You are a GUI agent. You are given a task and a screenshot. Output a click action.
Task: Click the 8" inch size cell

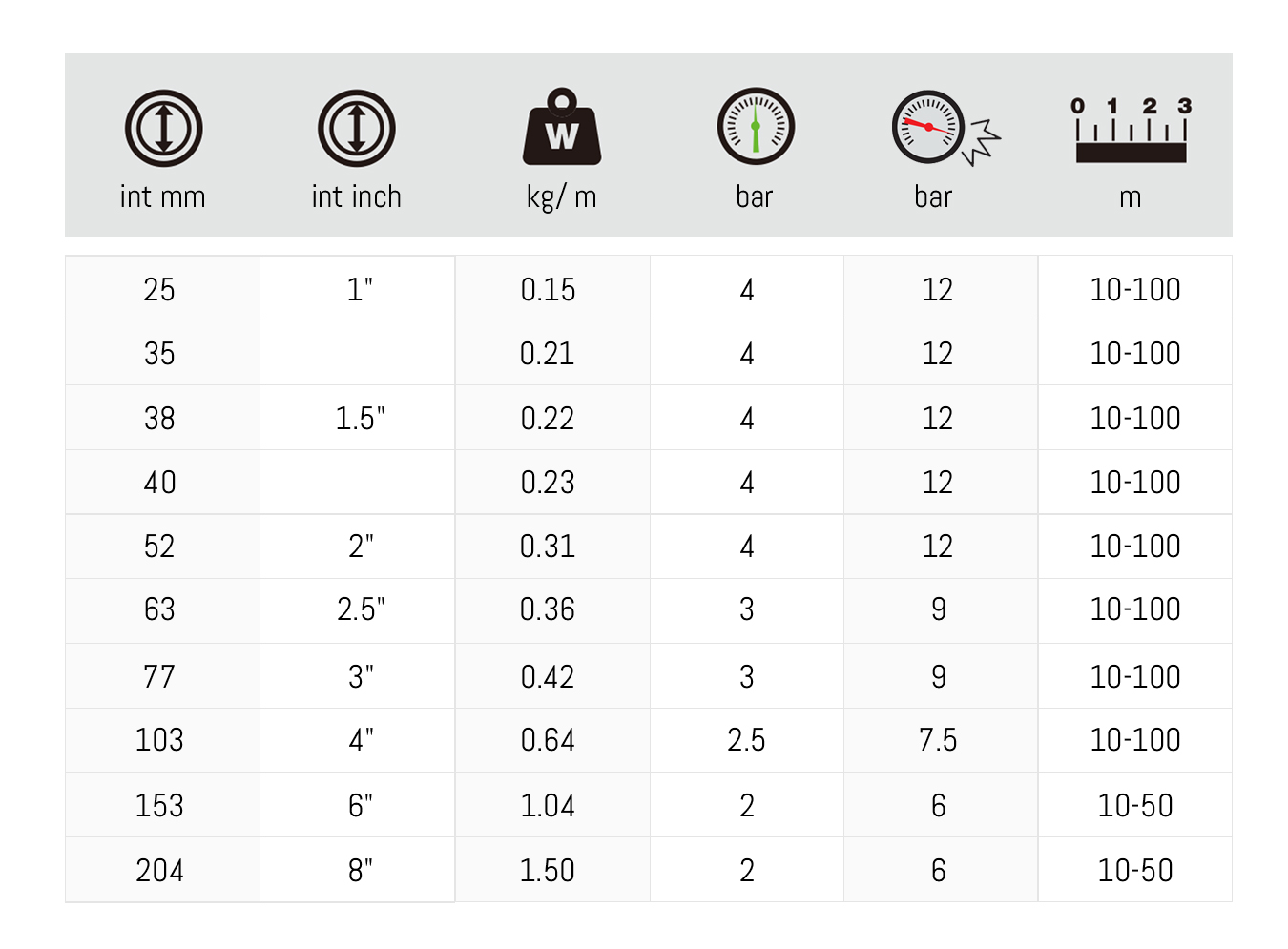coord(360,871)
